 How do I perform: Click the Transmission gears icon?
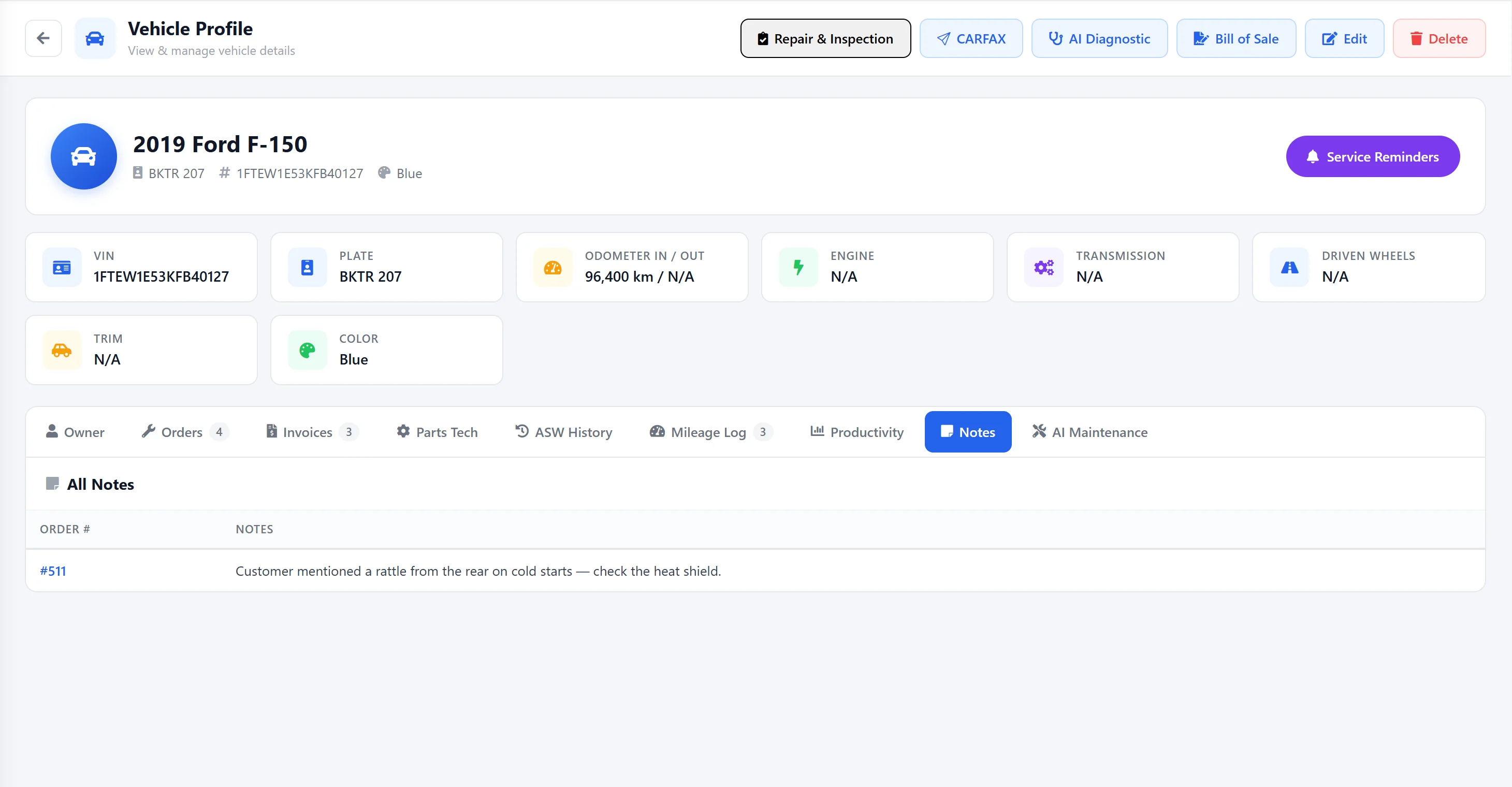pyautogui.click(x=1043, y=268)
